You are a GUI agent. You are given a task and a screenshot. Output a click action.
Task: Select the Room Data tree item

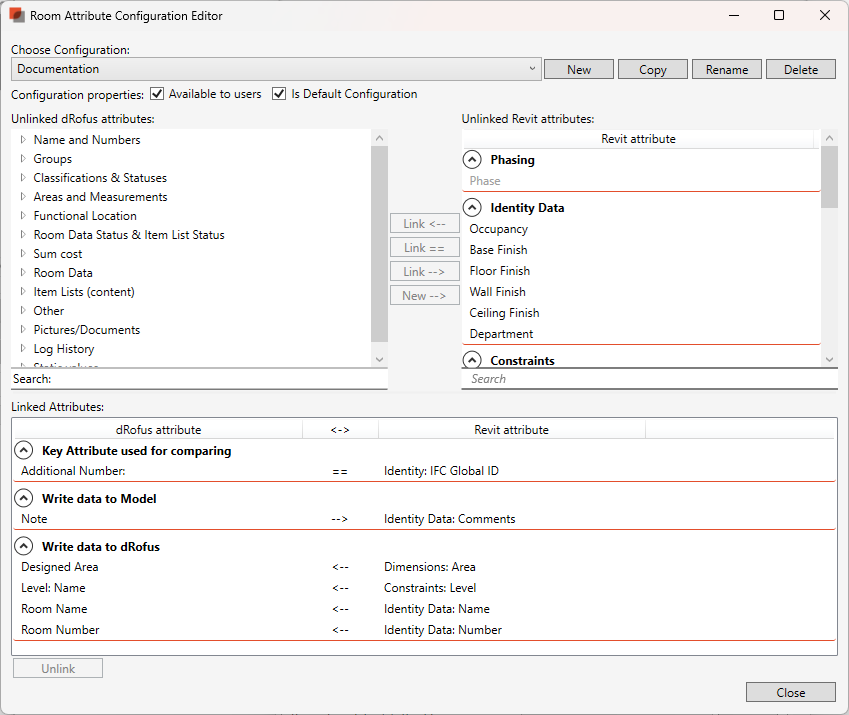(x=63, y=273)
